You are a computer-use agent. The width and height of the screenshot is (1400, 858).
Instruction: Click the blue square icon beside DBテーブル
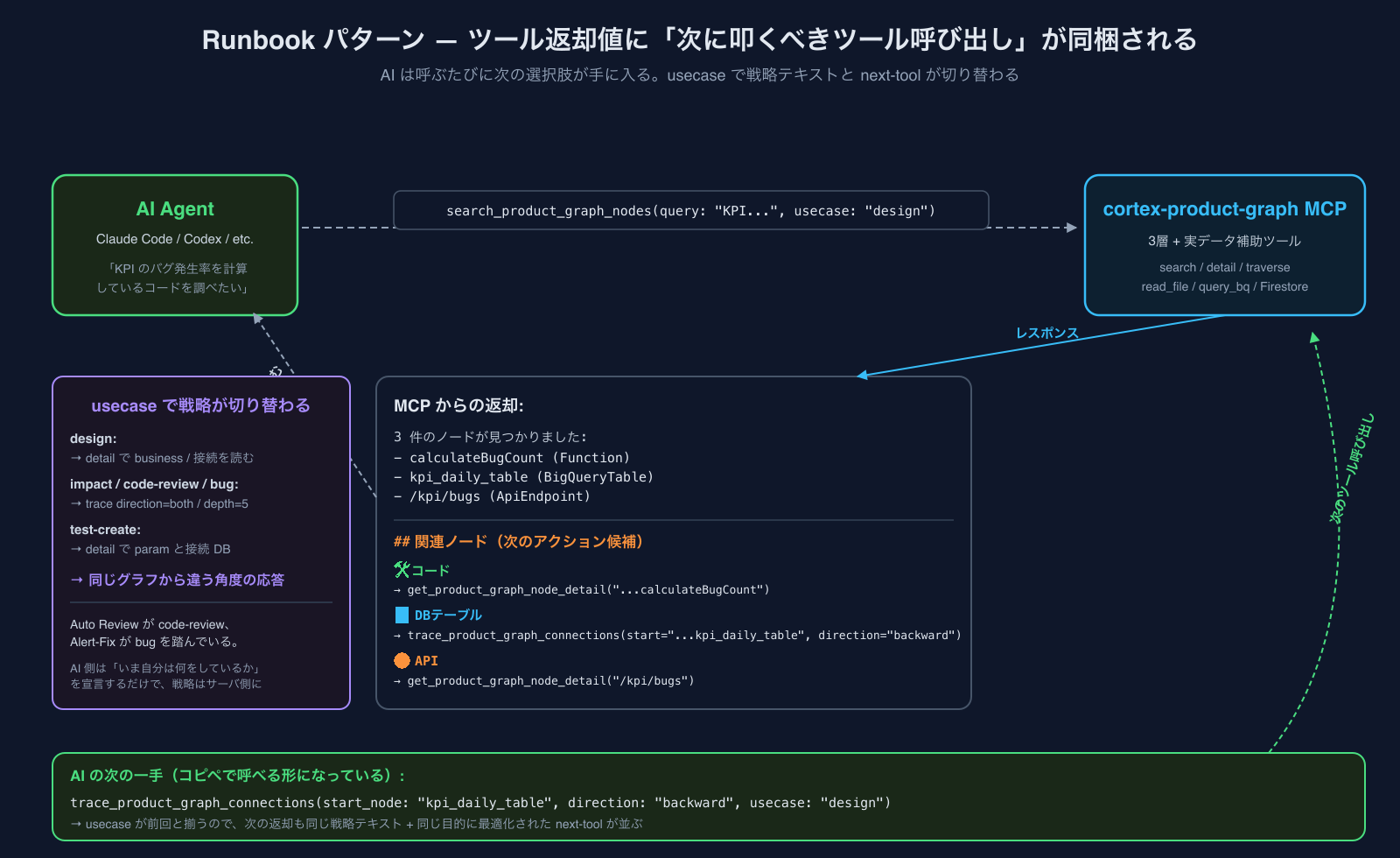[402, 615]
